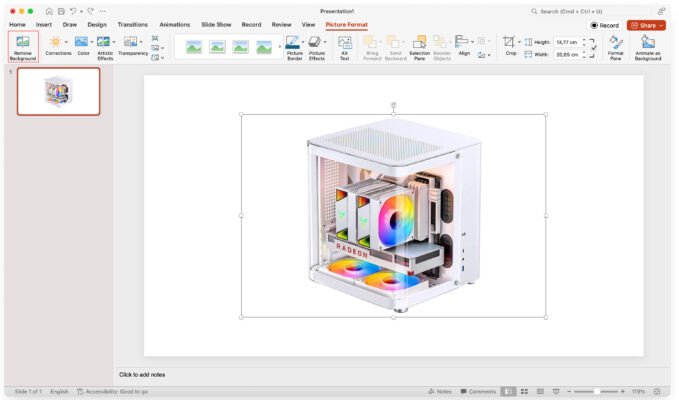Open the Review tab

coord(281,25)
